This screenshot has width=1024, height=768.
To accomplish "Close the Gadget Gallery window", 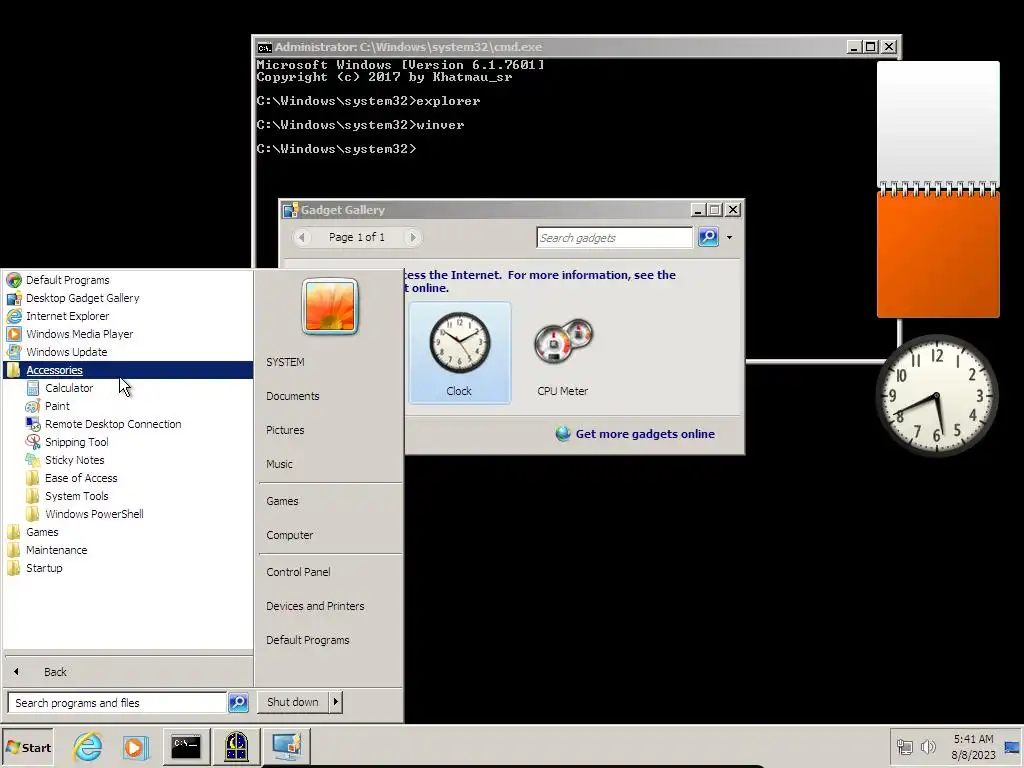I will (x=733, y=210).
